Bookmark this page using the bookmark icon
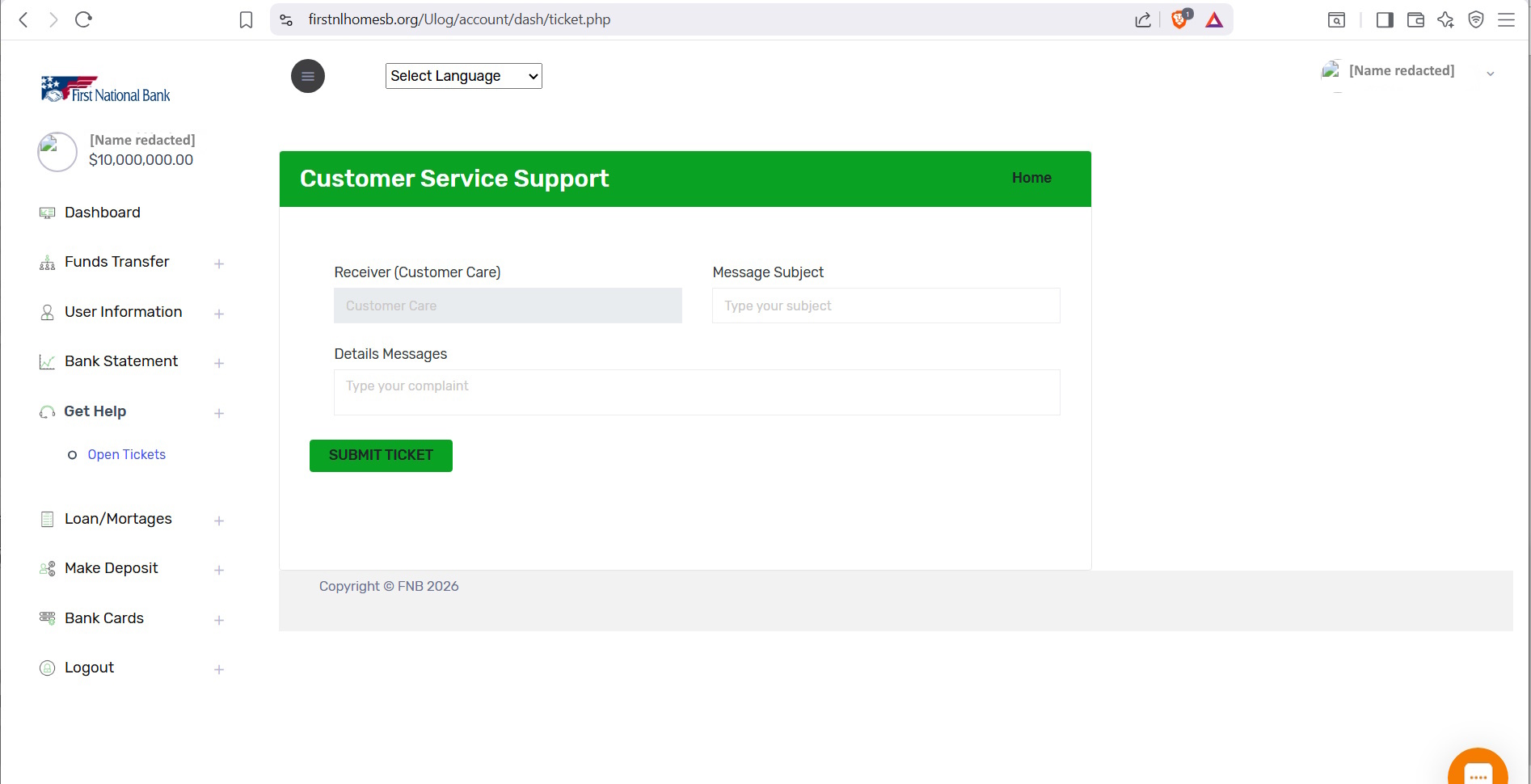 pos(247,19)
